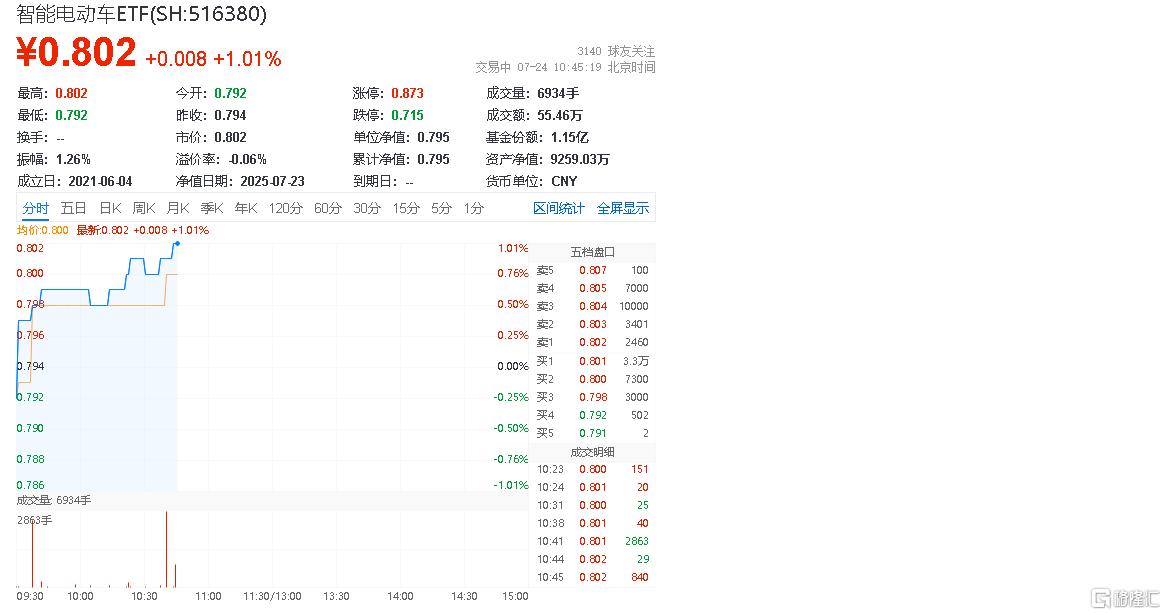Viewport: 1166px width, 615px height.
Task: Show the 15分 interval chart
Action: (406, 208)
